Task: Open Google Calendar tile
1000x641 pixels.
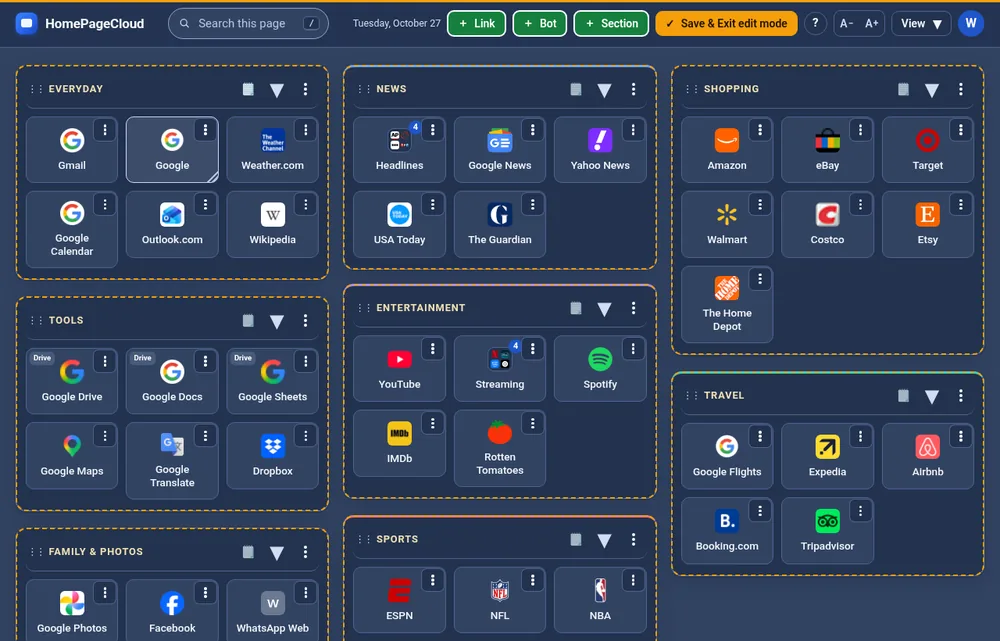Action: pos(71,230)
